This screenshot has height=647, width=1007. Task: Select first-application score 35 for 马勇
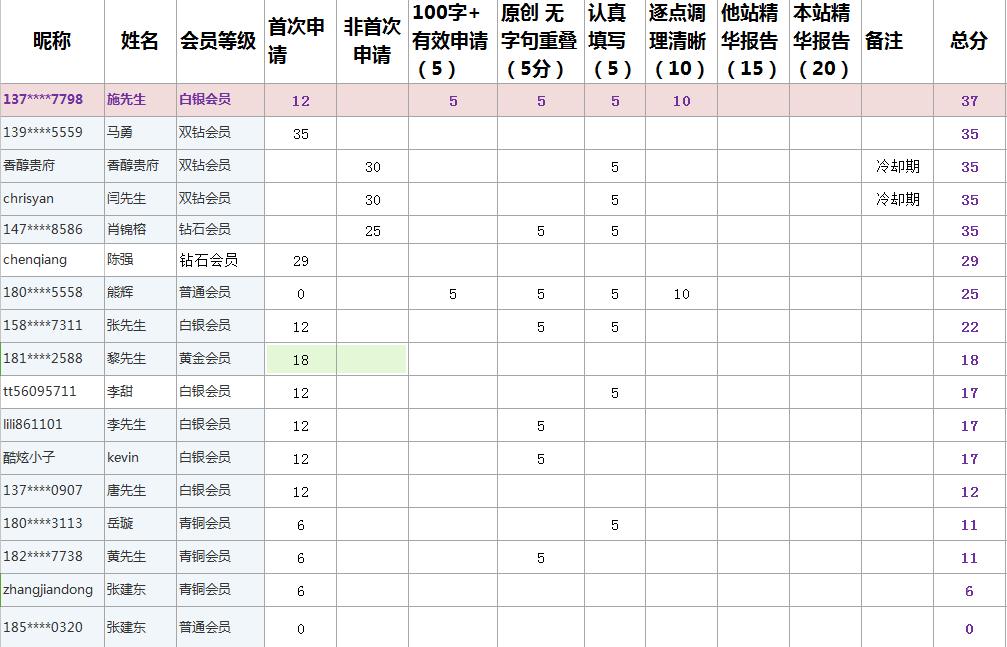coord(301,134)
